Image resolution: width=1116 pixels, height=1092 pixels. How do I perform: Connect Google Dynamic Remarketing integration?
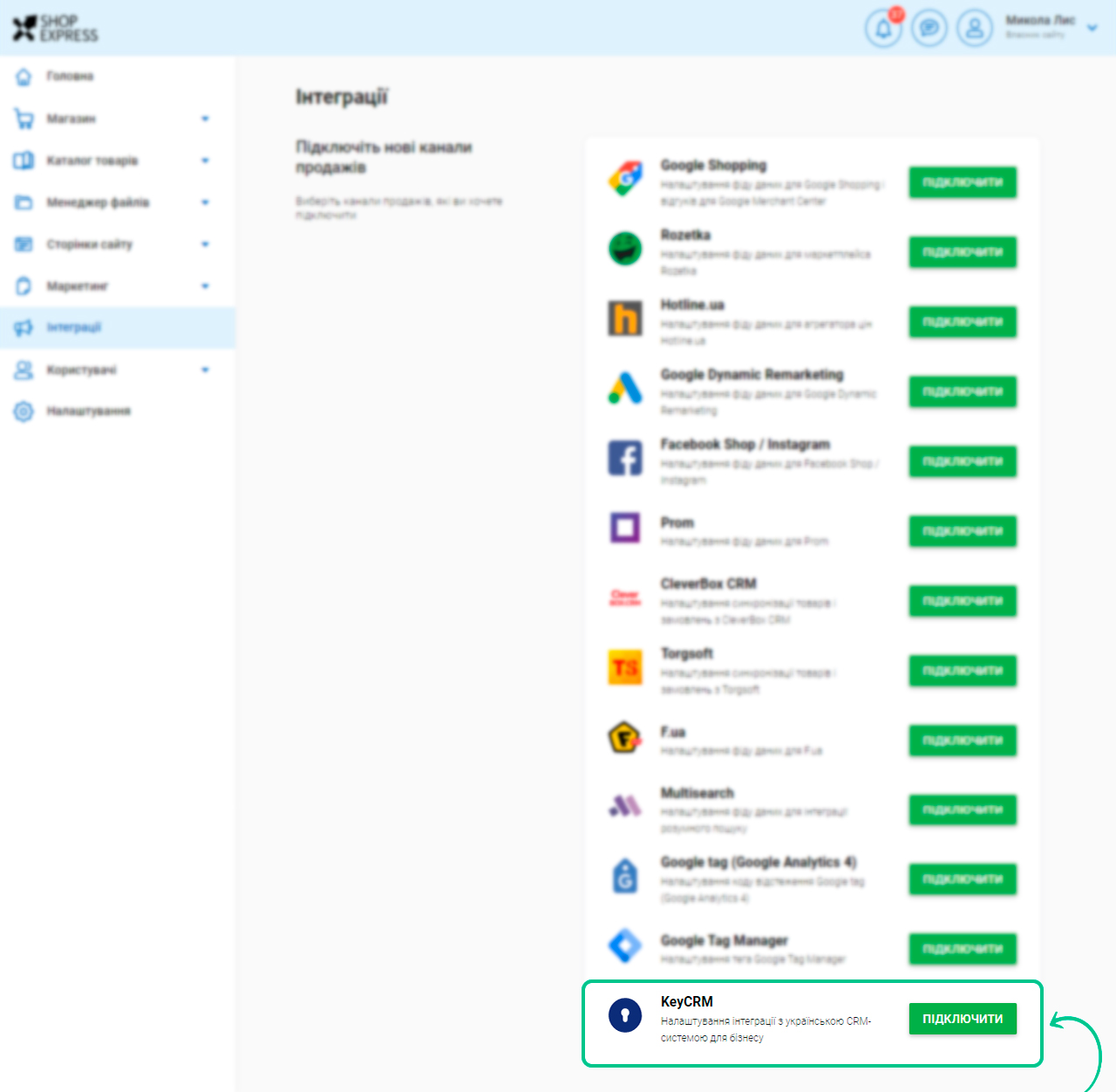(963, 392)
